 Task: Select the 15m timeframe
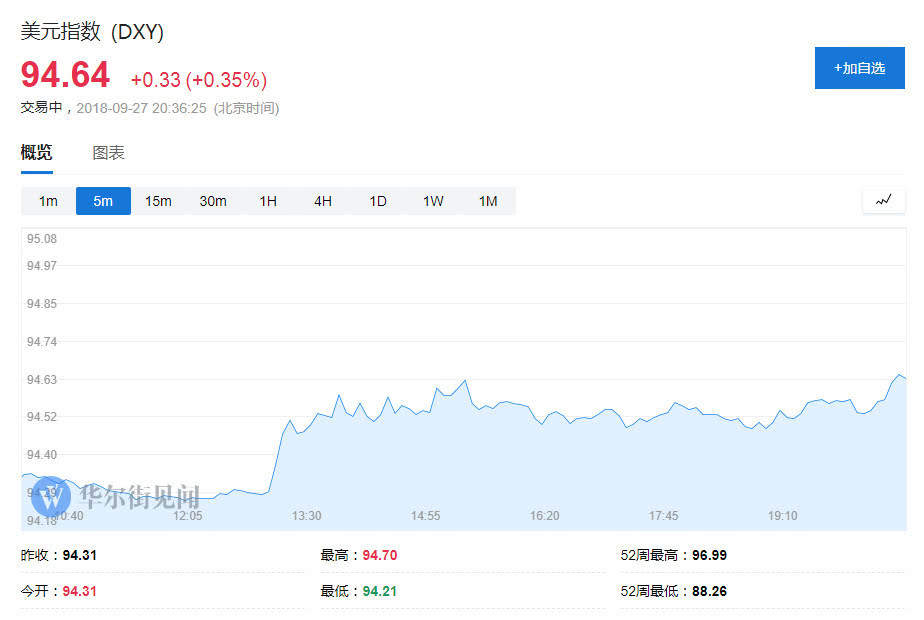tap(158, 201)
